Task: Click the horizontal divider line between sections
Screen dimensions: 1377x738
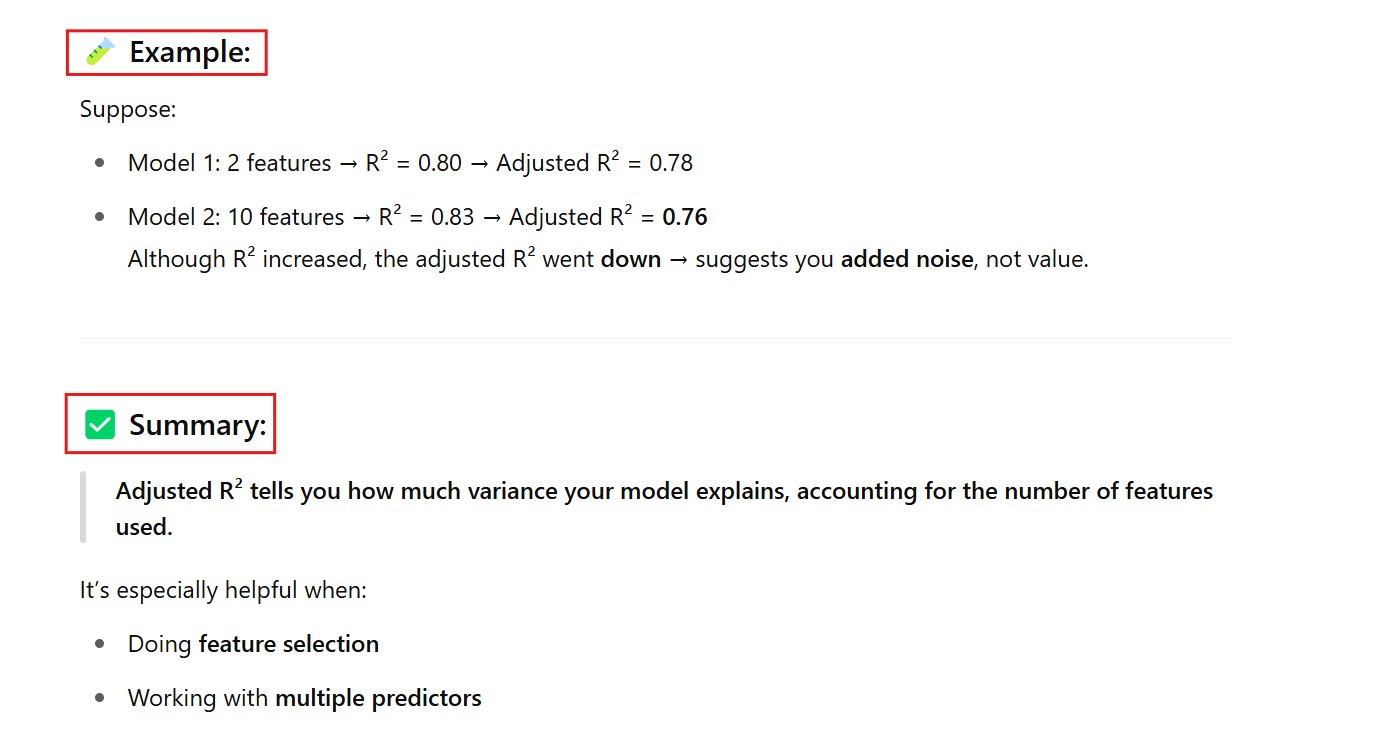Action: point(655,339)
